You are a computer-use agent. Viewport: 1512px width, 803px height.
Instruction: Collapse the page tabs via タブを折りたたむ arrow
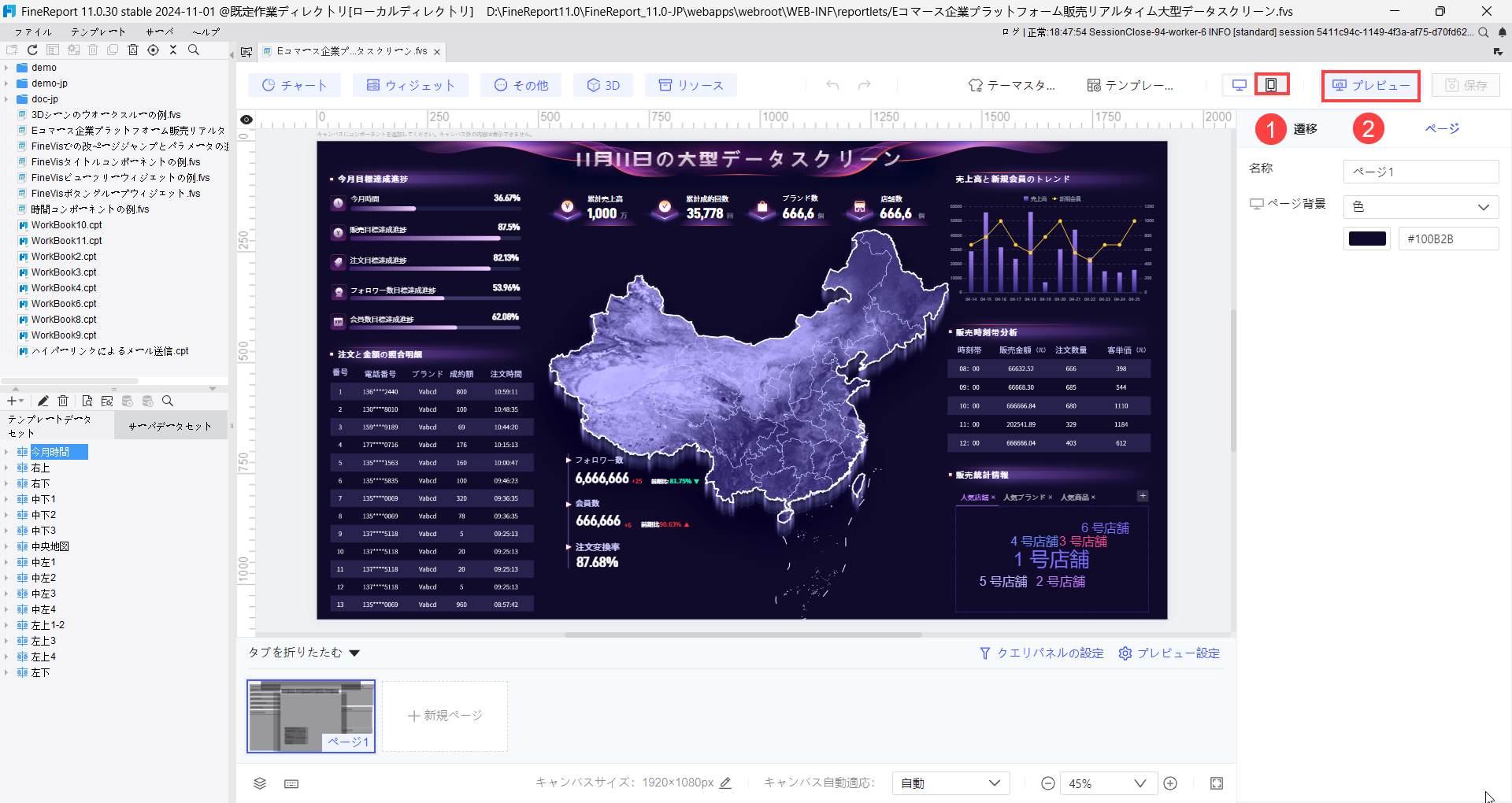pos(354,653)
